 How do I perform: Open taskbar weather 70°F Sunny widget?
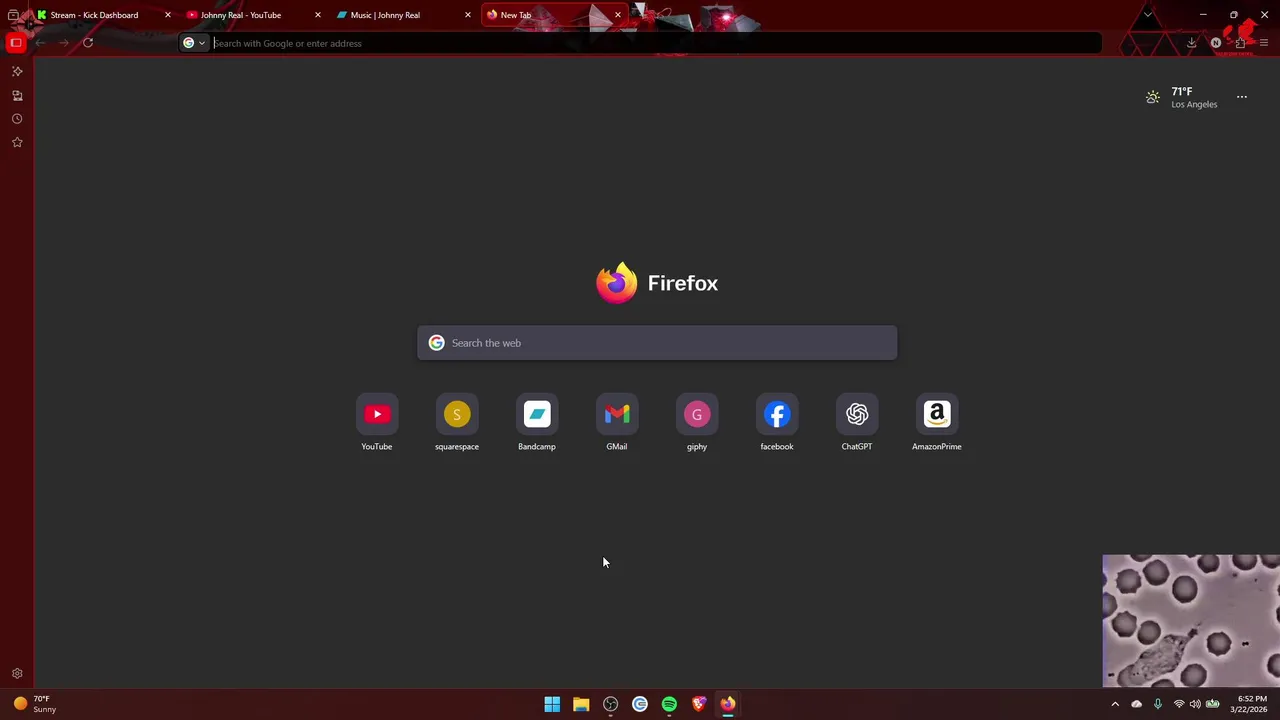pyautogui.click(x=34, y=704)
